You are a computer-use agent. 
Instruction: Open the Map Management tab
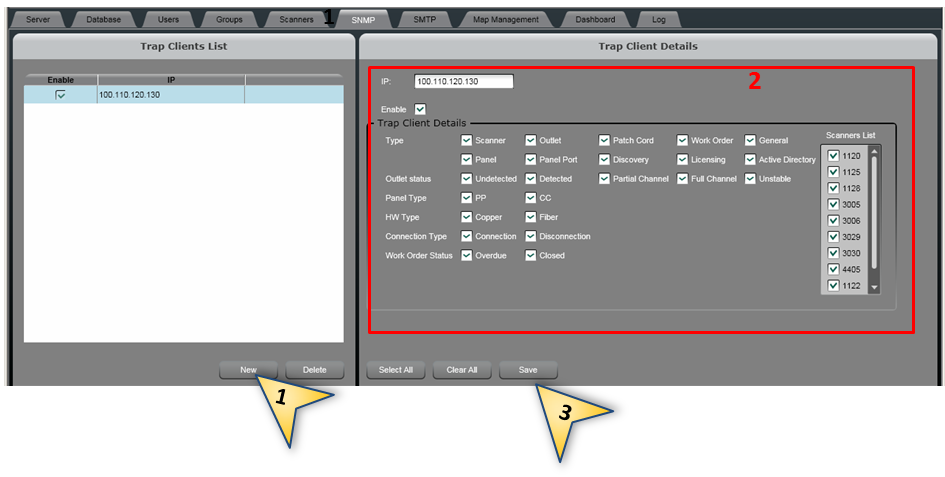click(505, 19)
